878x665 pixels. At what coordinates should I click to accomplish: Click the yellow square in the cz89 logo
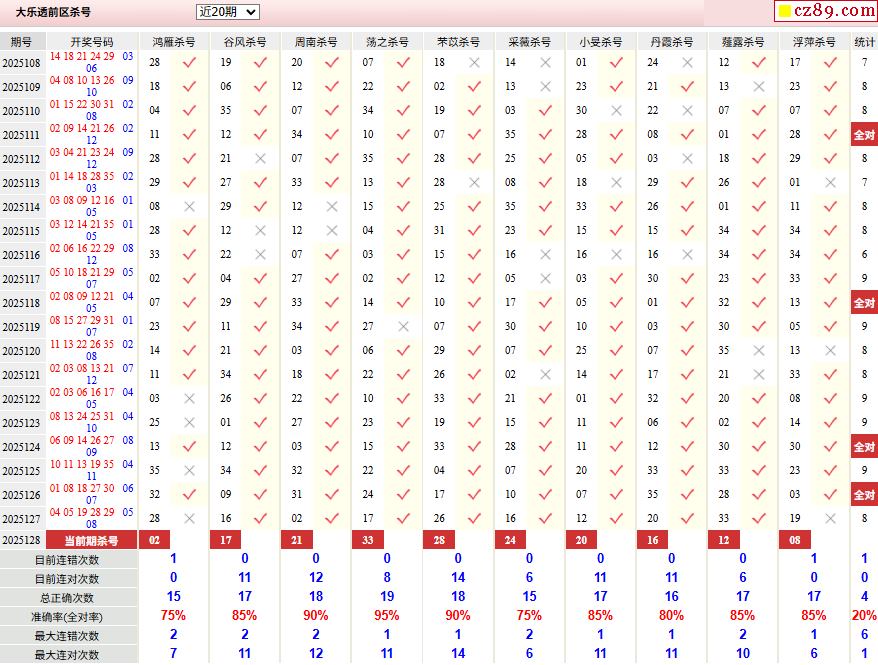point(786,12)
